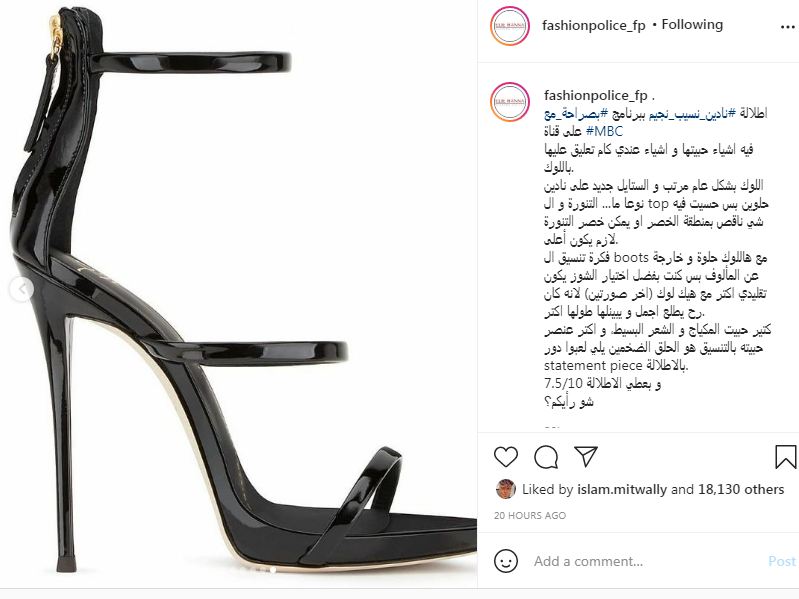The height and width of the screenshot is (599, 799).
Task: Open comment bubble icon
Action: click(546, 457)
